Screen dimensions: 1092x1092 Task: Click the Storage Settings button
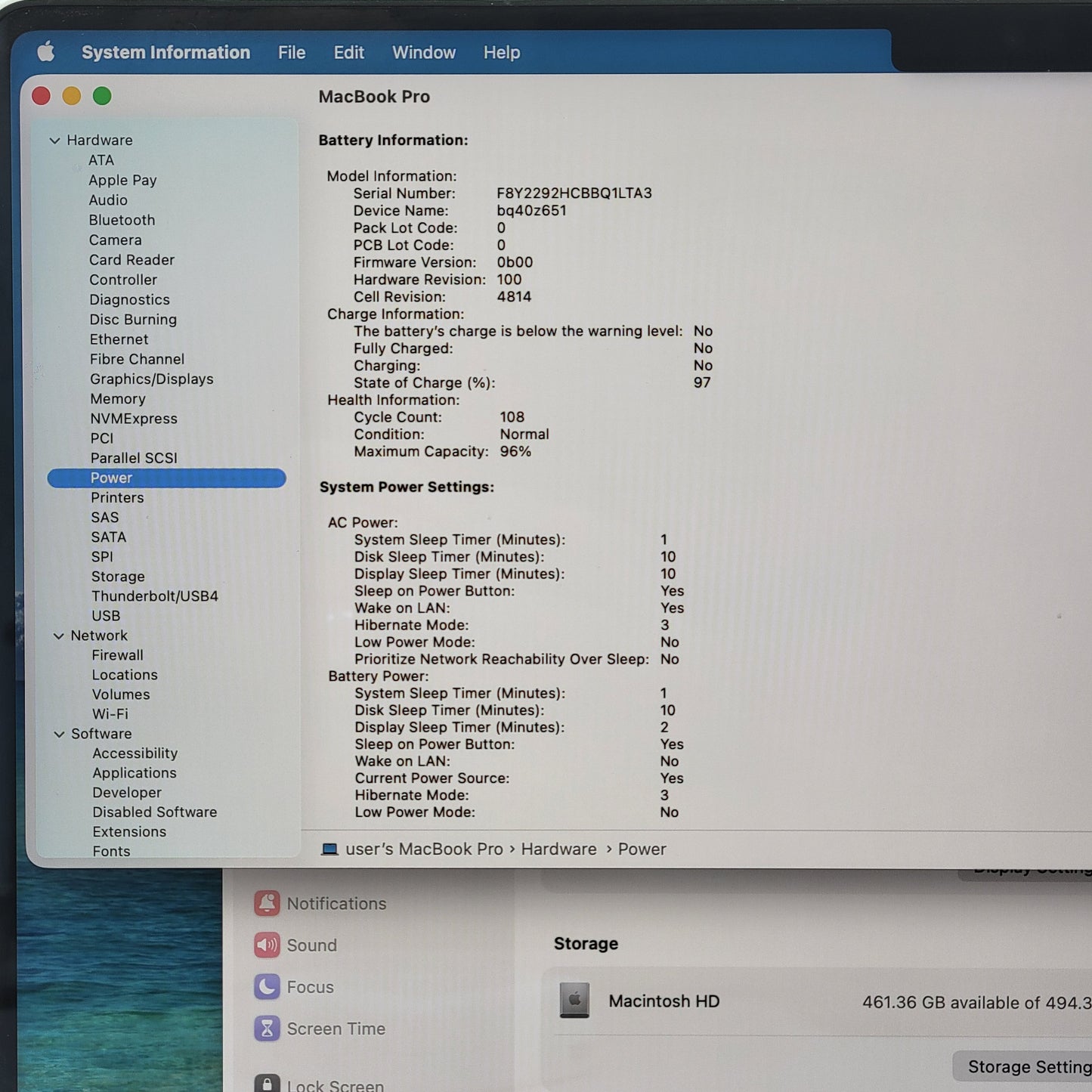tap(1022, 1066)
